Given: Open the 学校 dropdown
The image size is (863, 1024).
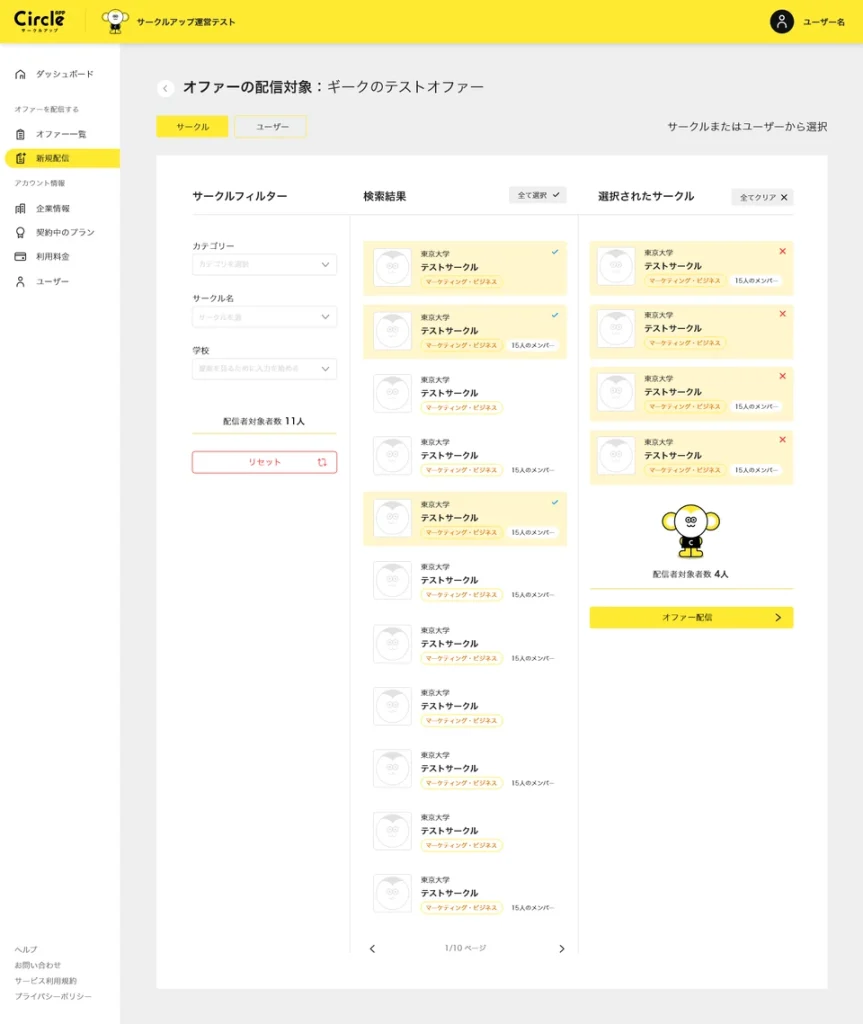Looking at the screenshot, I should [264, 369].
